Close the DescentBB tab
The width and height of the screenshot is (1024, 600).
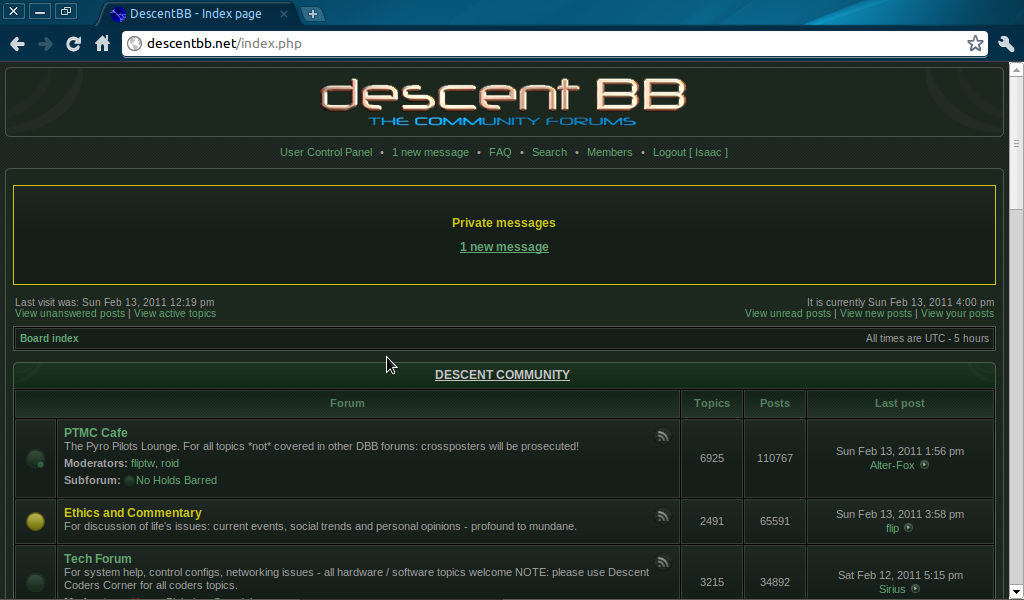(283, 14)
